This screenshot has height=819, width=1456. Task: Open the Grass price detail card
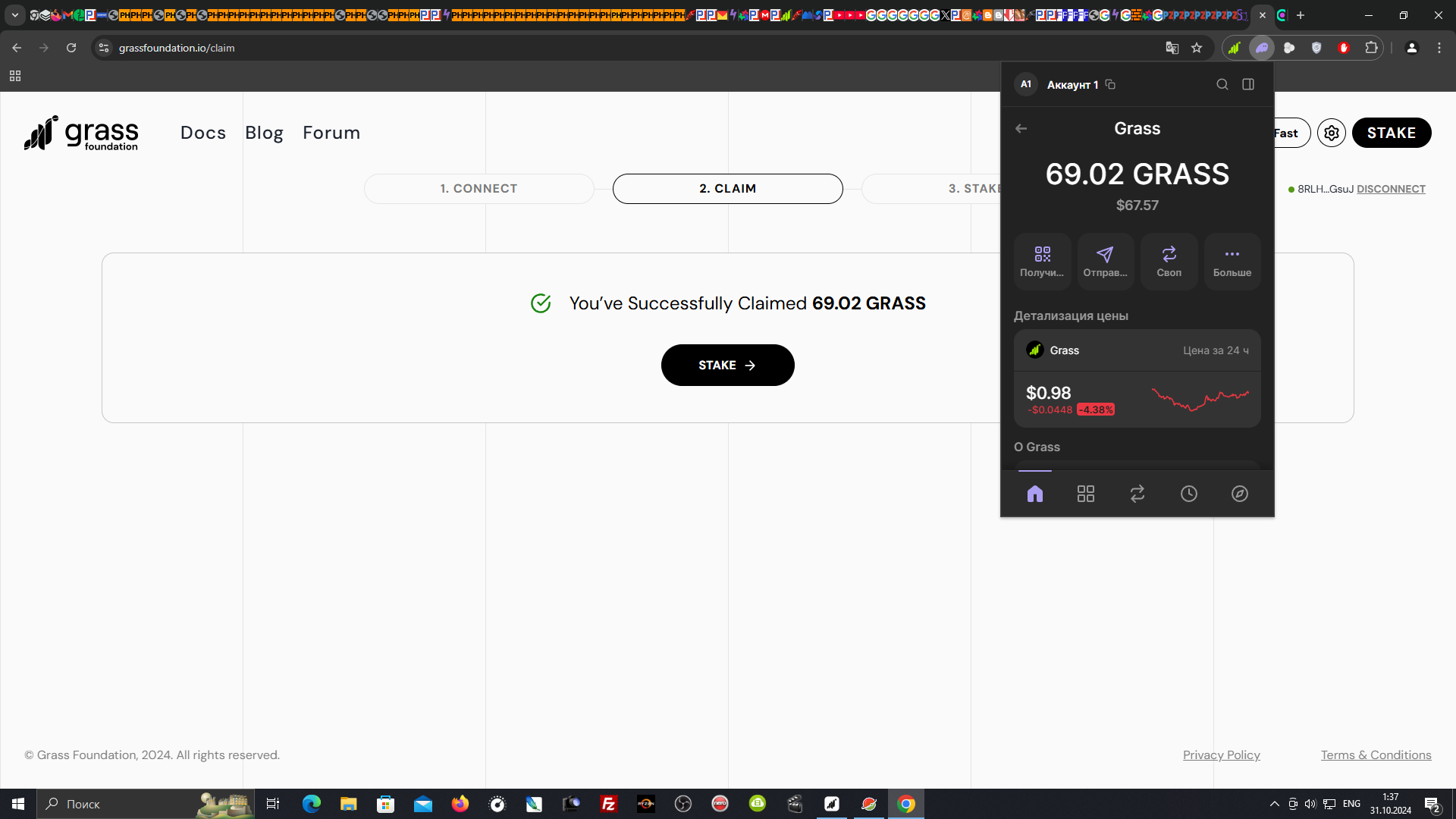coord(1137,378)
